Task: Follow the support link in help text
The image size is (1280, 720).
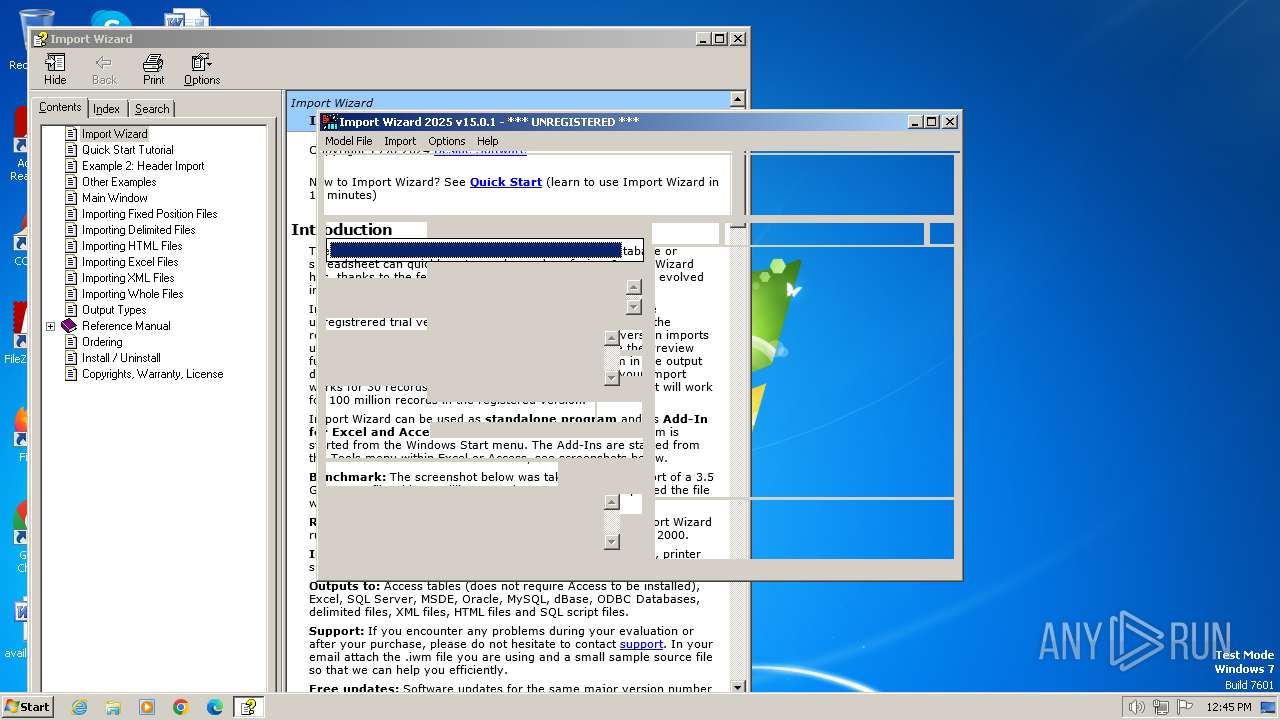Action: tap(641, 644)
